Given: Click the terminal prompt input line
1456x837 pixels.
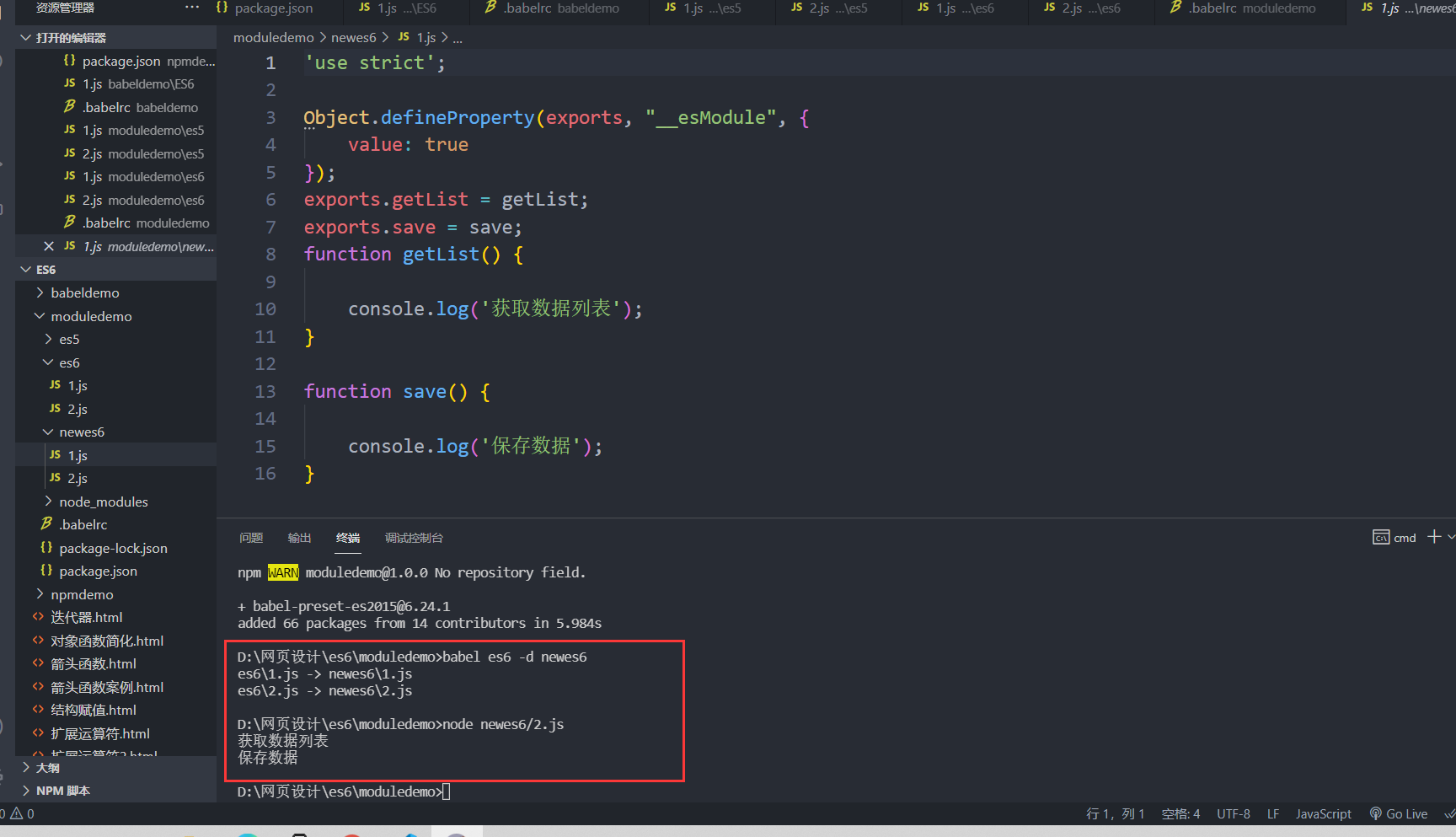Looking at the screenshot, I should click(x=344, y=791).
